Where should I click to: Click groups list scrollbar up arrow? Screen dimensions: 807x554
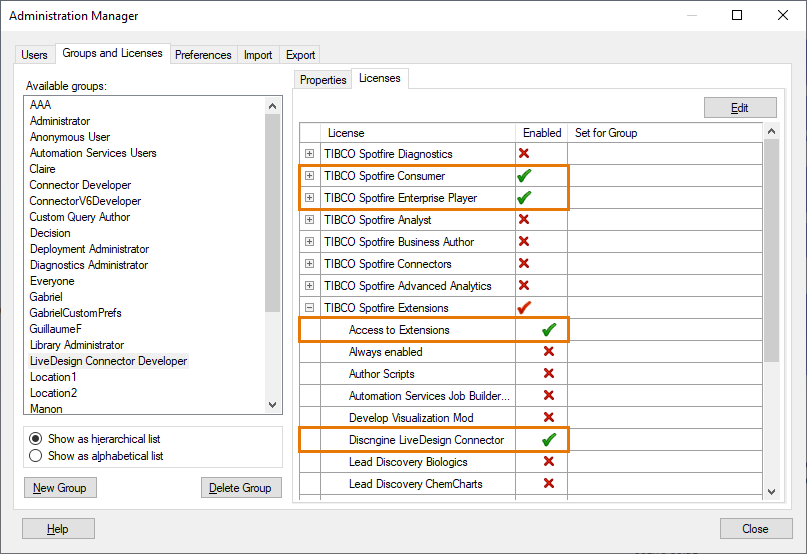click(273, 106)
